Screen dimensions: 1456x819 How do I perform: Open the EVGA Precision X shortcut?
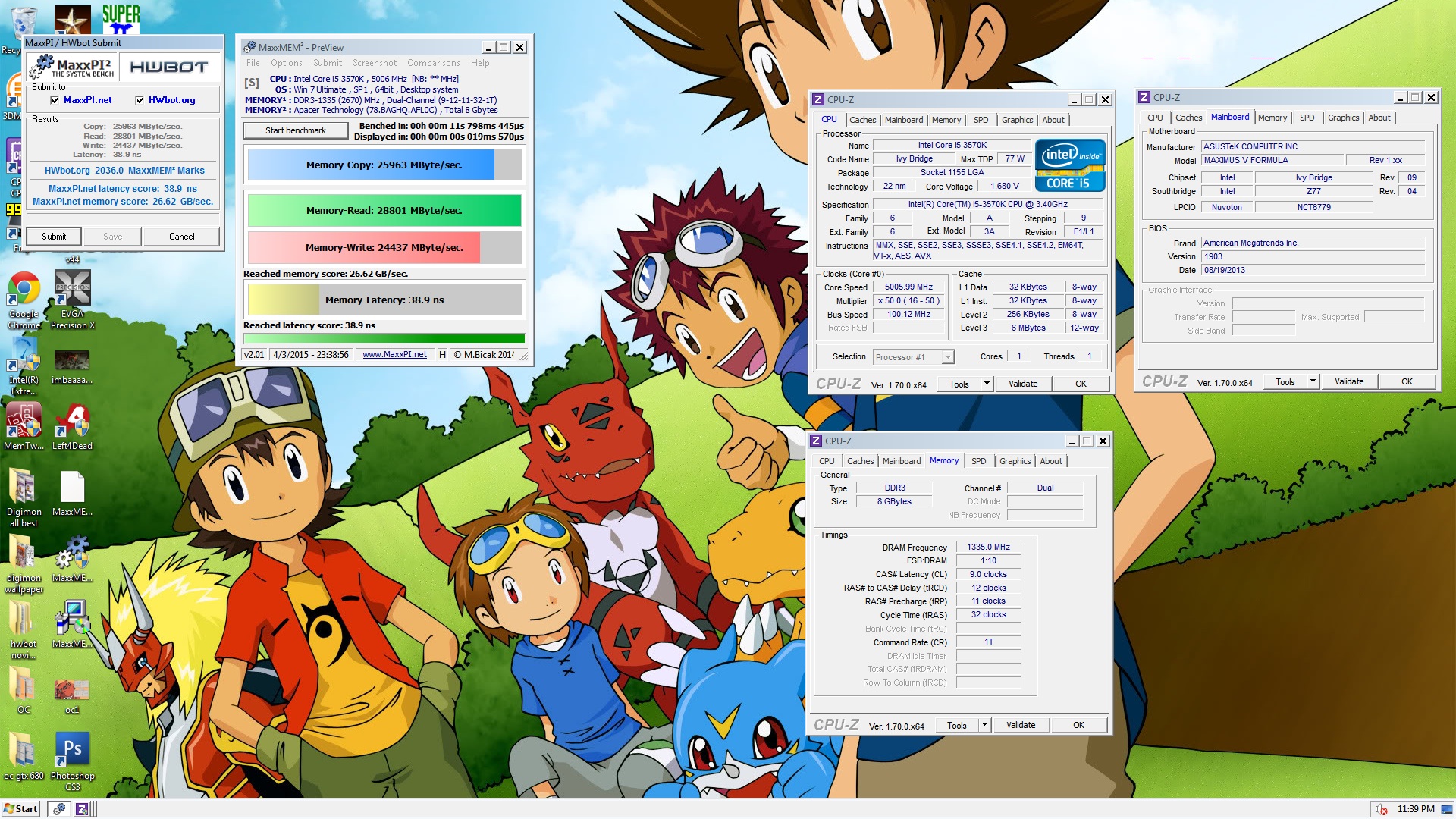pyautogui.click(x=73, y=300)
